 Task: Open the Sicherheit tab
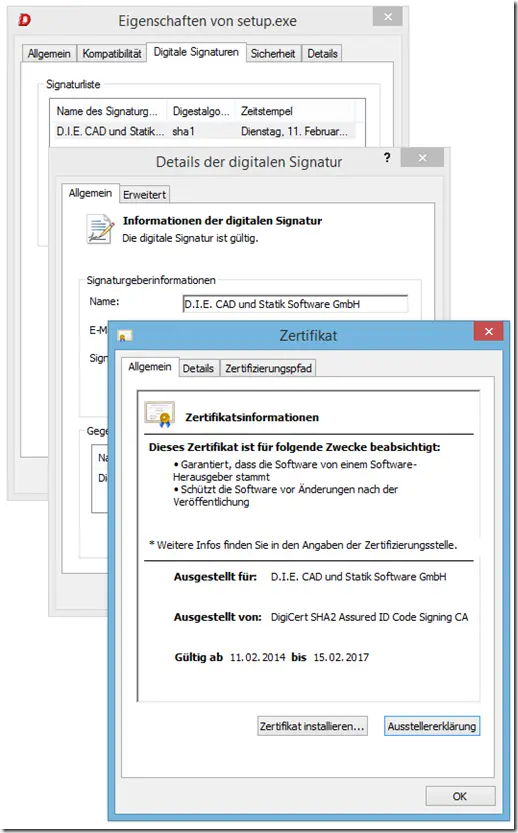pos(273,54)
